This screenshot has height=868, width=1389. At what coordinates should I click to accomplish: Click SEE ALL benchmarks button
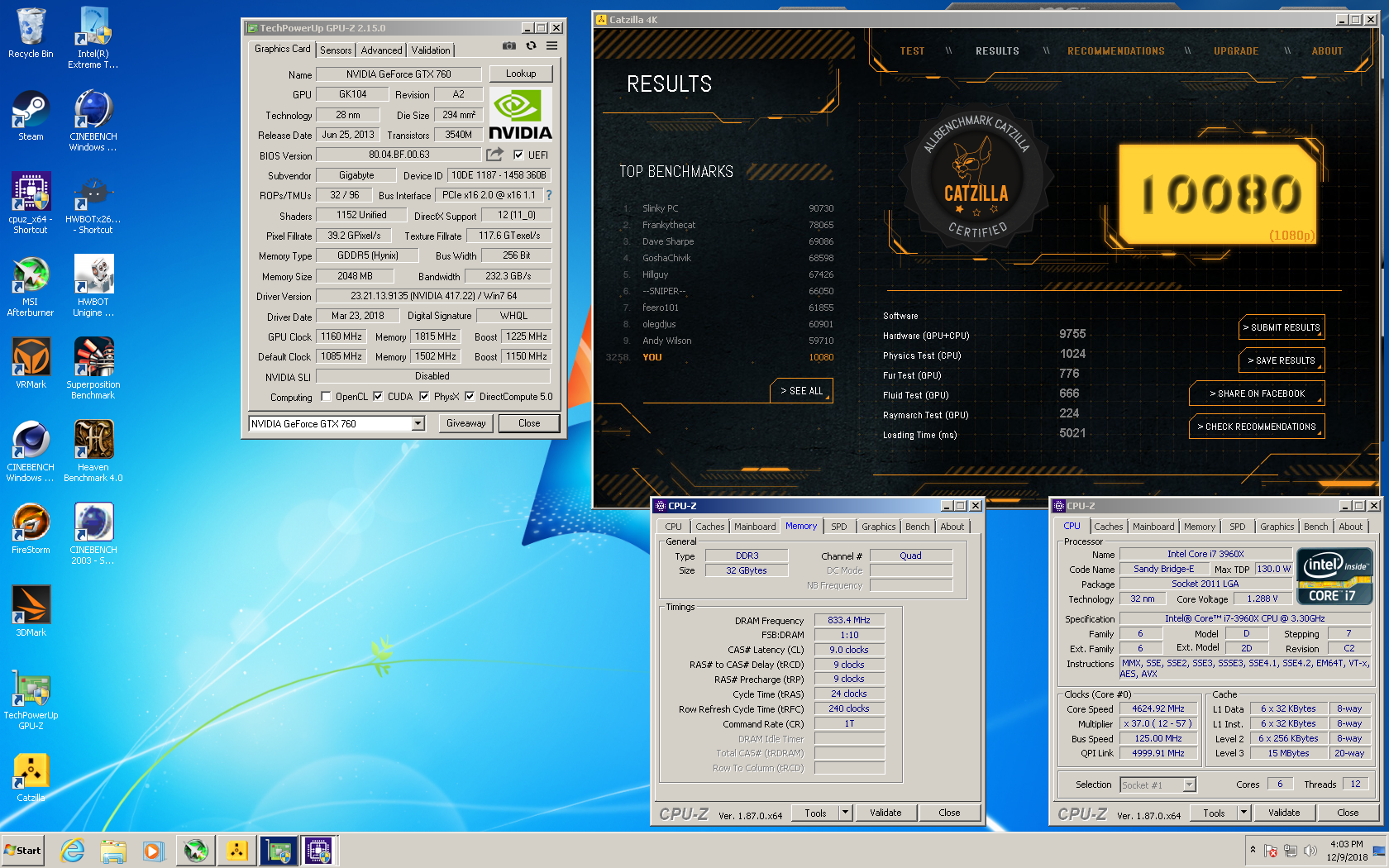point(801,391)
